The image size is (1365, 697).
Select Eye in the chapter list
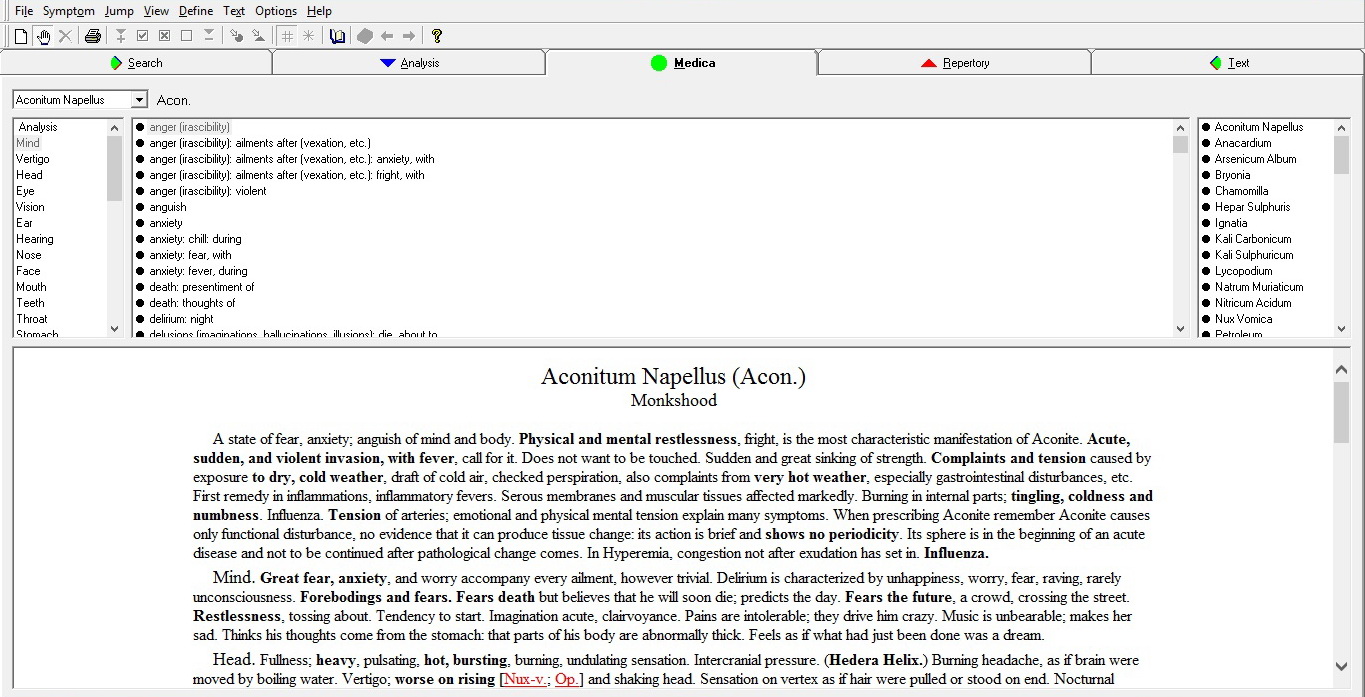tap(25, 191)
